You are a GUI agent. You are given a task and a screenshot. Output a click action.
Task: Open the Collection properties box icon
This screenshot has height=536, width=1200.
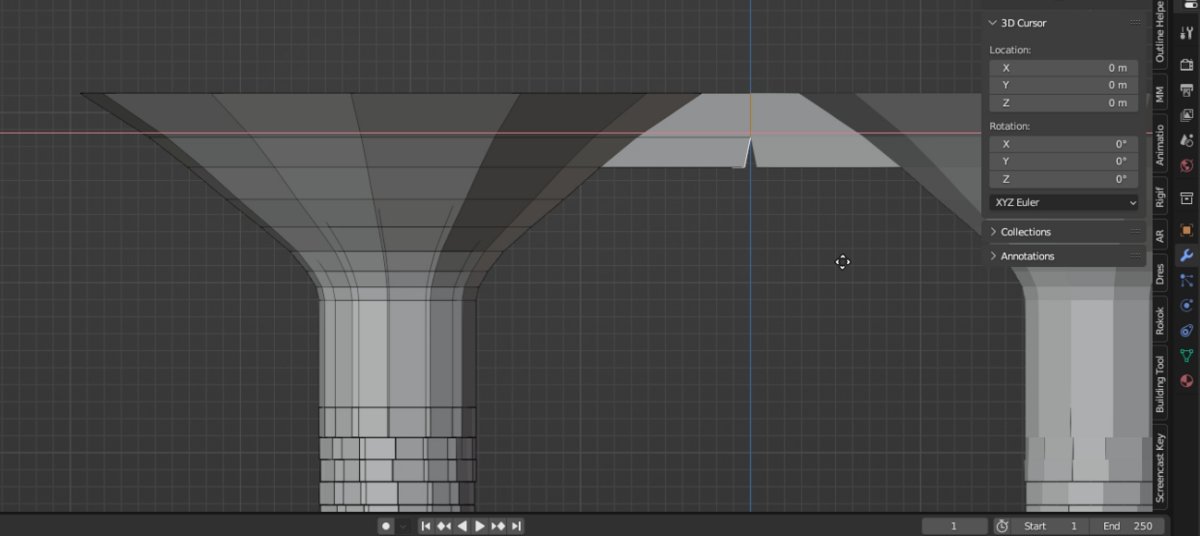(1187, 198)
